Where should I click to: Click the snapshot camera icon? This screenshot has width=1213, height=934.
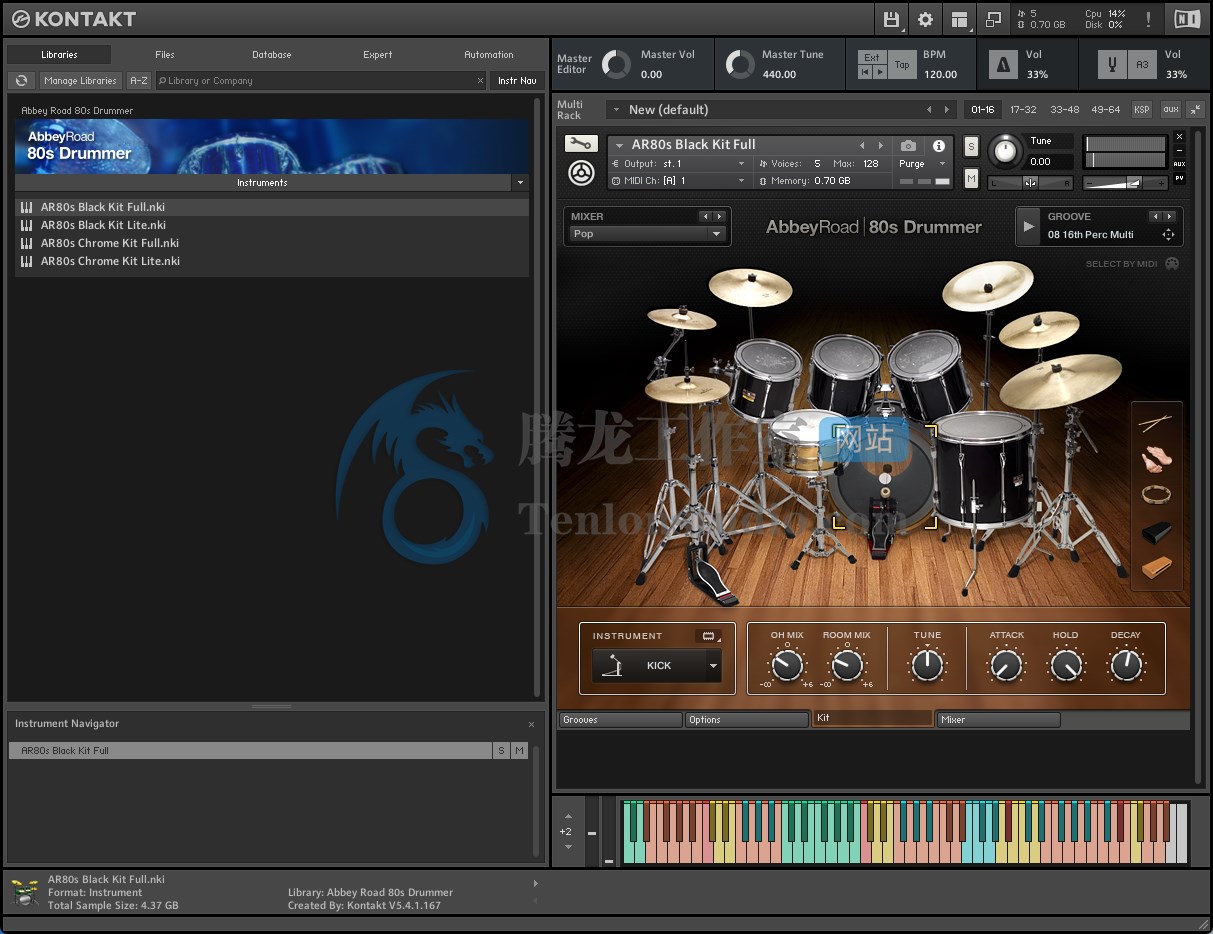[x=908, y=146]
